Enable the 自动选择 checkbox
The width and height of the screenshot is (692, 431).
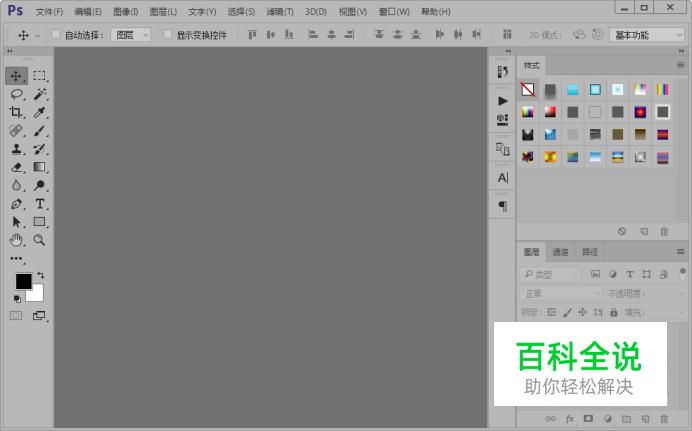point(56,34)
